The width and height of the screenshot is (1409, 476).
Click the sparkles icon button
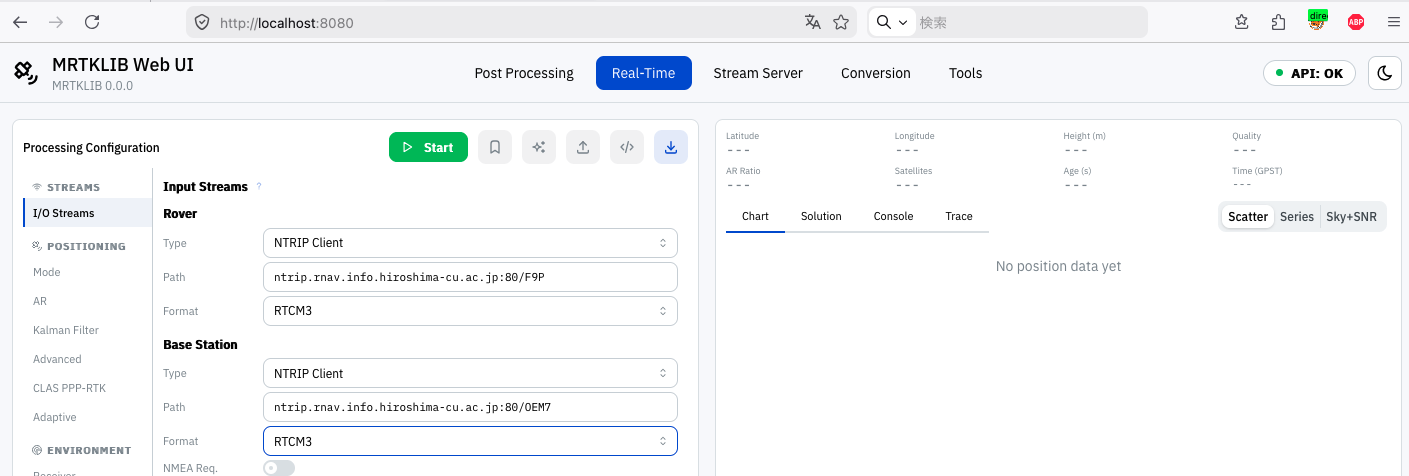coord(539,147)
